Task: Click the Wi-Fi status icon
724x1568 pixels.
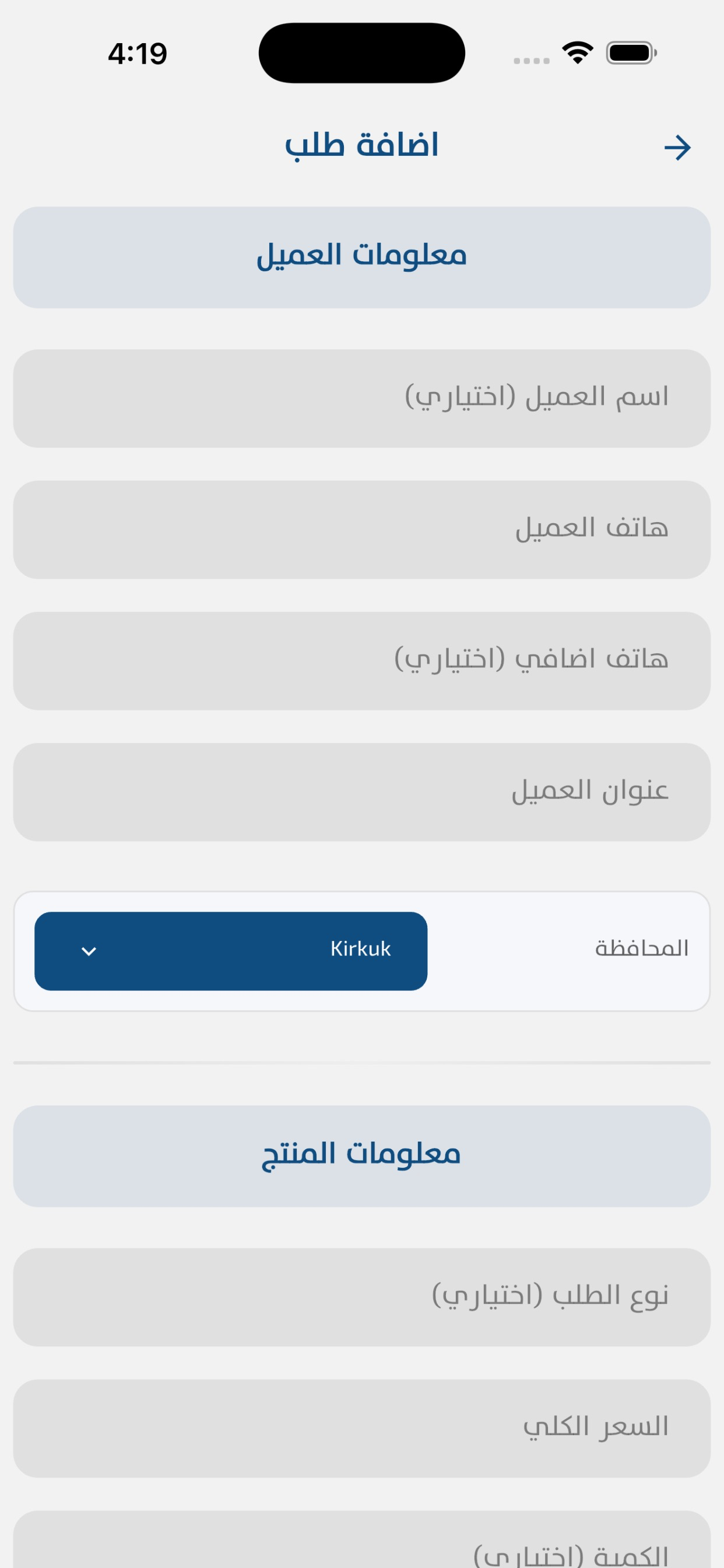Action: pos(577,53)
